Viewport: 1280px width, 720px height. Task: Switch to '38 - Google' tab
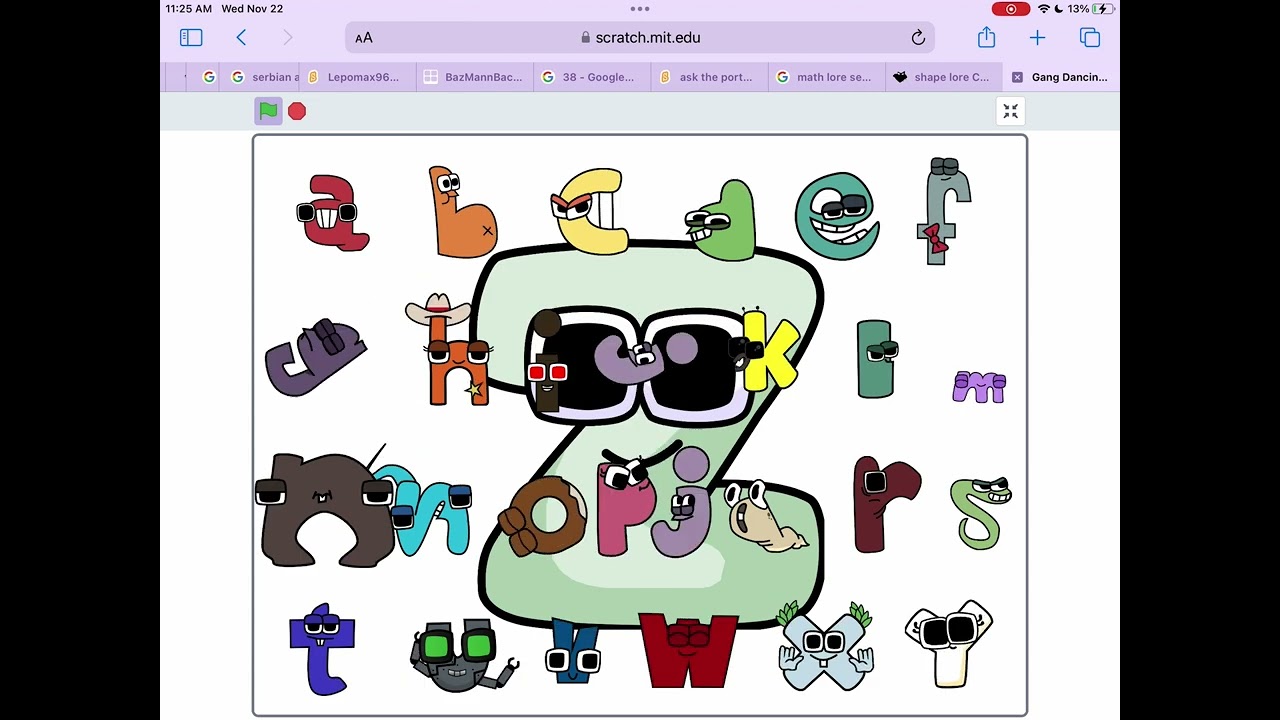point(592,77)
